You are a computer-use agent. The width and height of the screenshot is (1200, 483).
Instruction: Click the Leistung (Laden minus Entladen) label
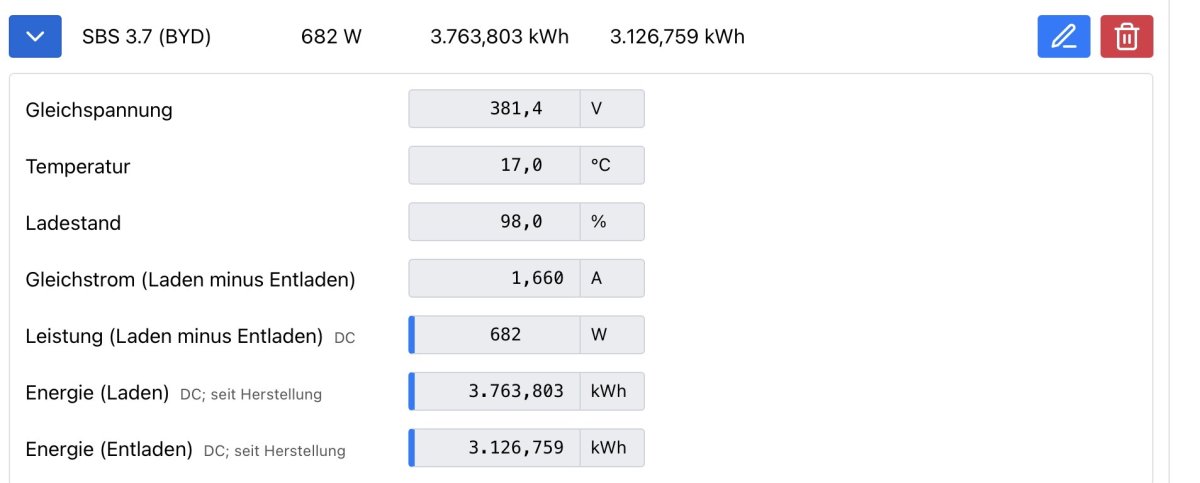tap(174, 337)
